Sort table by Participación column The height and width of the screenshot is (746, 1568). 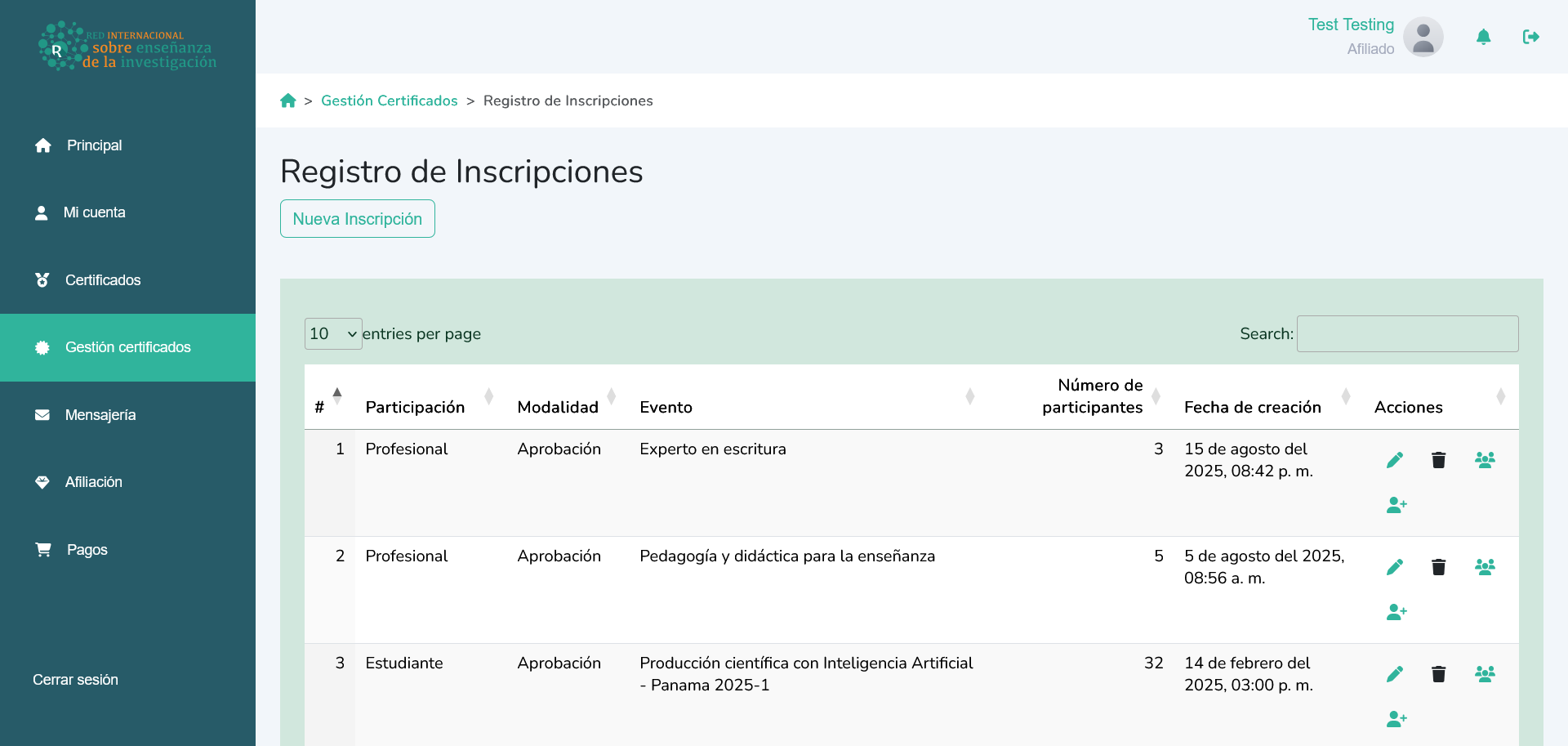[x=415, y=407]
